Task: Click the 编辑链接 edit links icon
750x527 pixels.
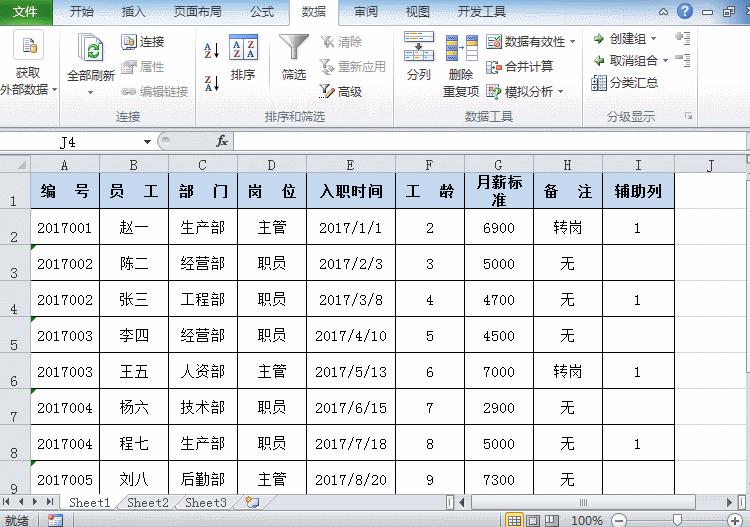Action: pyautogui.click(x=128, y=91)
